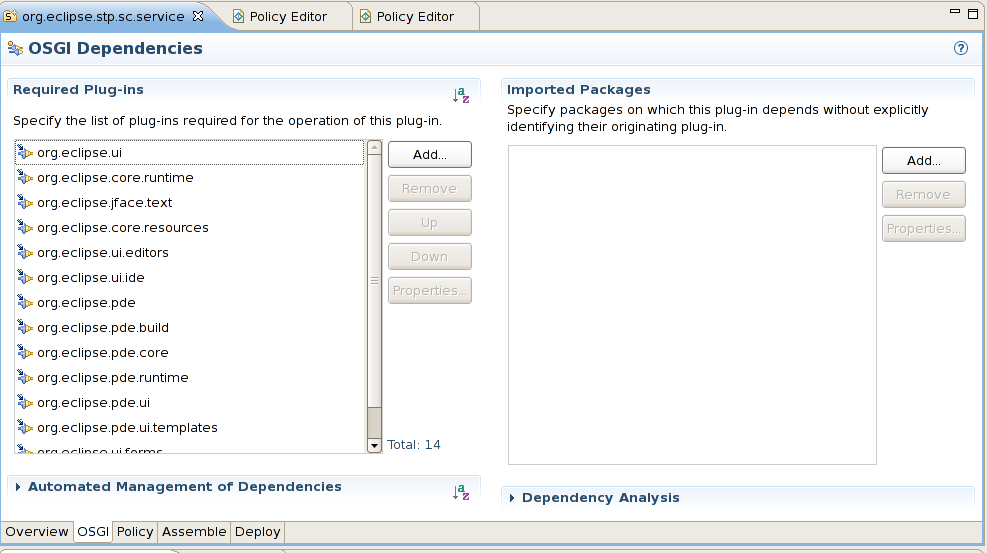Click the plug-in icon beside org.eclipse.core.runtime

click(x=25, y=177)
